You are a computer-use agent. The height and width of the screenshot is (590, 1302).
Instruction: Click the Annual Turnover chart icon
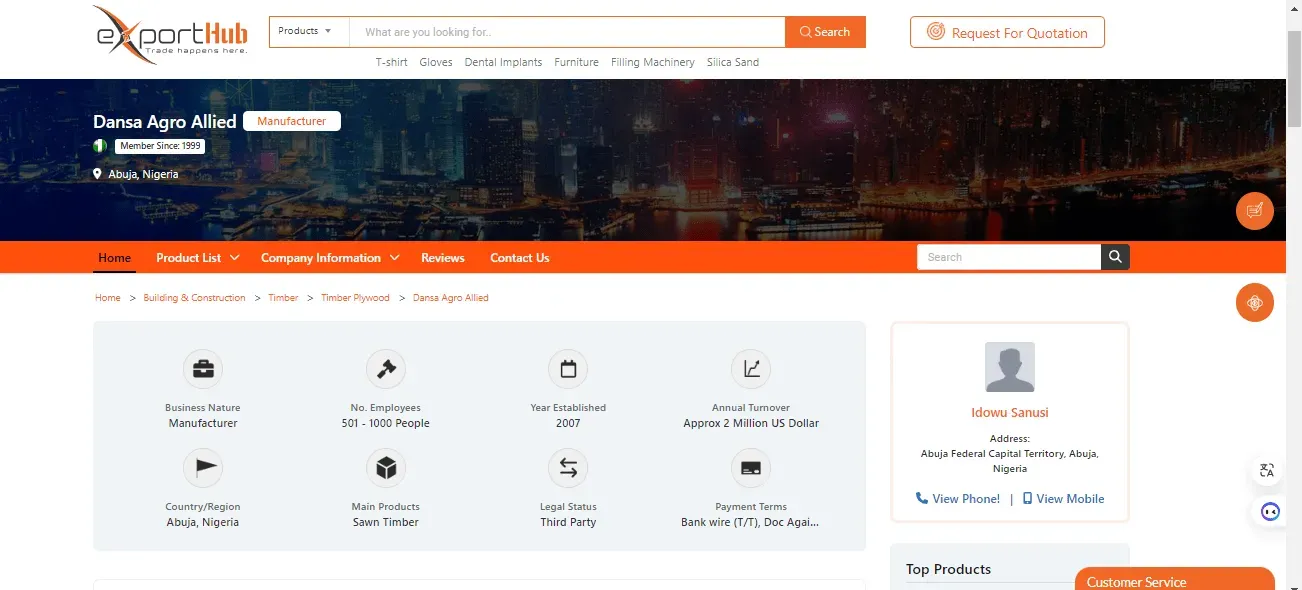(751, 369)
